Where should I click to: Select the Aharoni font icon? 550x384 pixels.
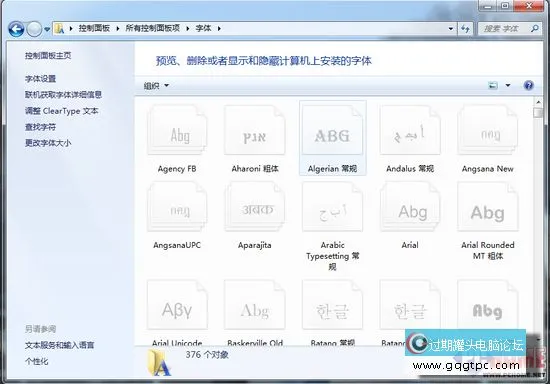click(x=255, y=131)
